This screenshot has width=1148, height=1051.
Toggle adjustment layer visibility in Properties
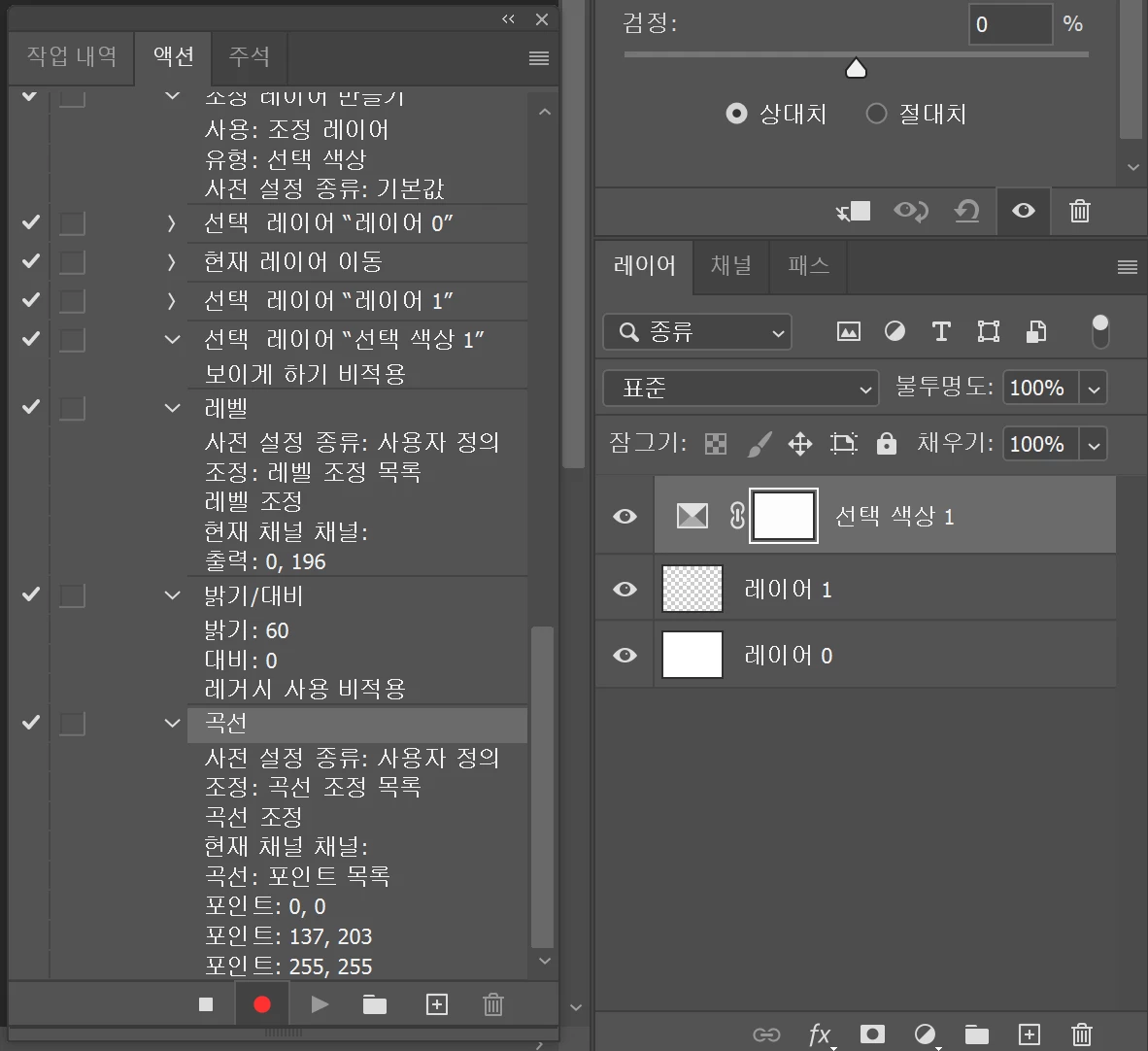[1024, 212]
